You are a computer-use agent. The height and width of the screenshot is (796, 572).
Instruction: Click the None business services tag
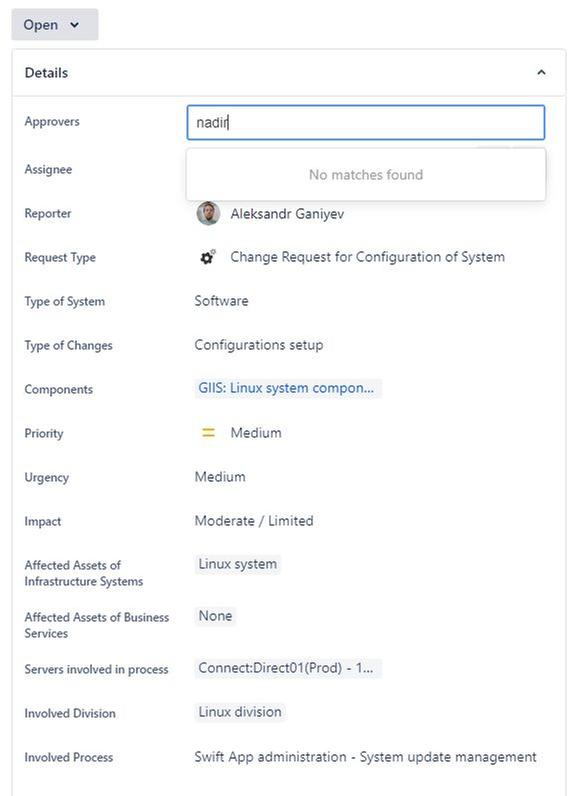pyautogui.click(x=215, y=616)
